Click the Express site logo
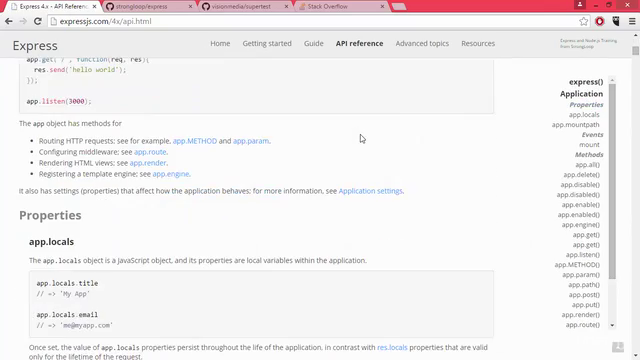The width and height of the screenshot is (640, 360). pyautogui.click(x=35, y=46)
